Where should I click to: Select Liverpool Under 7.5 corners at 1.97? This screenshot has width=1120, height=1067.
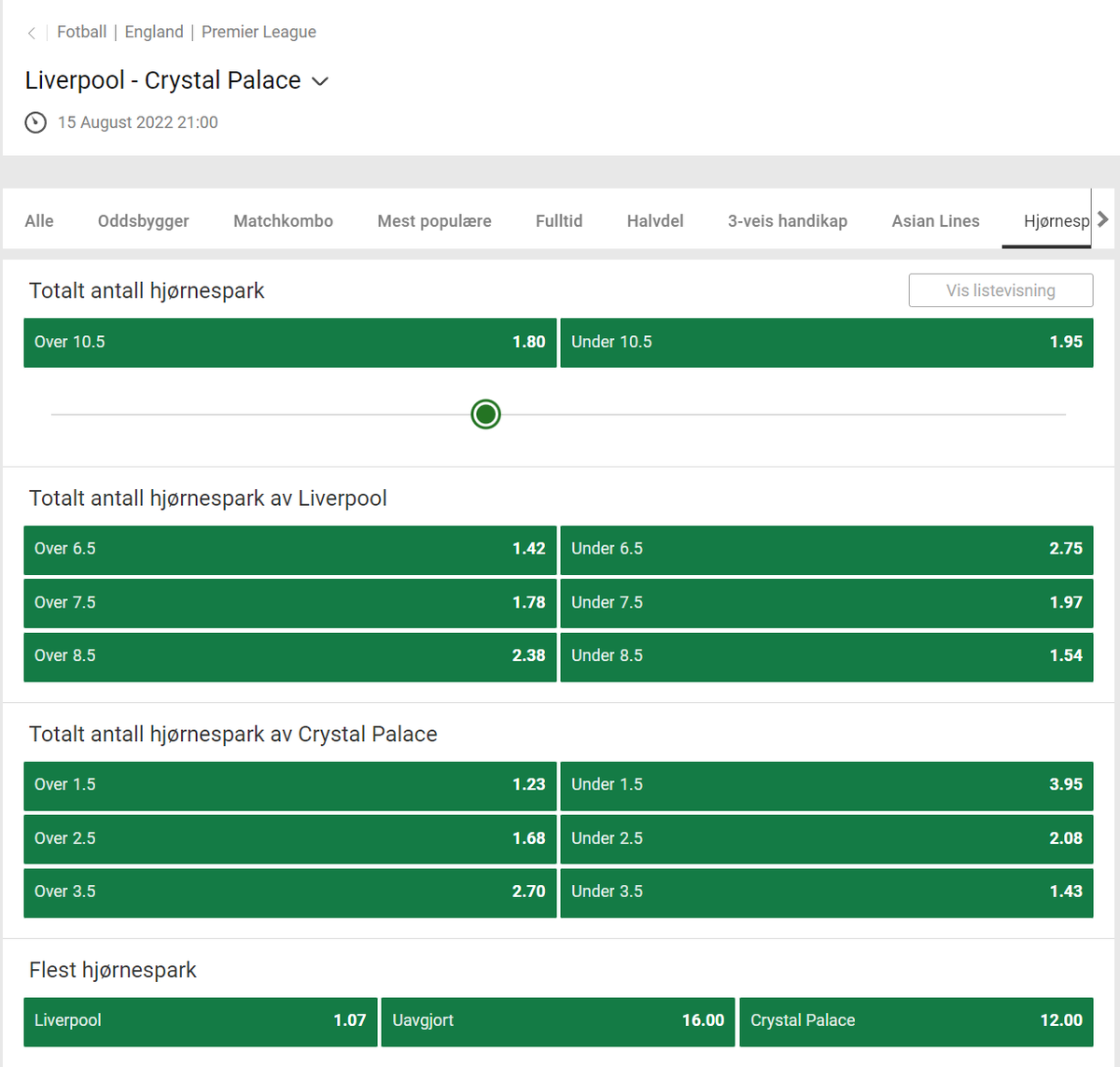click(827, 603)
